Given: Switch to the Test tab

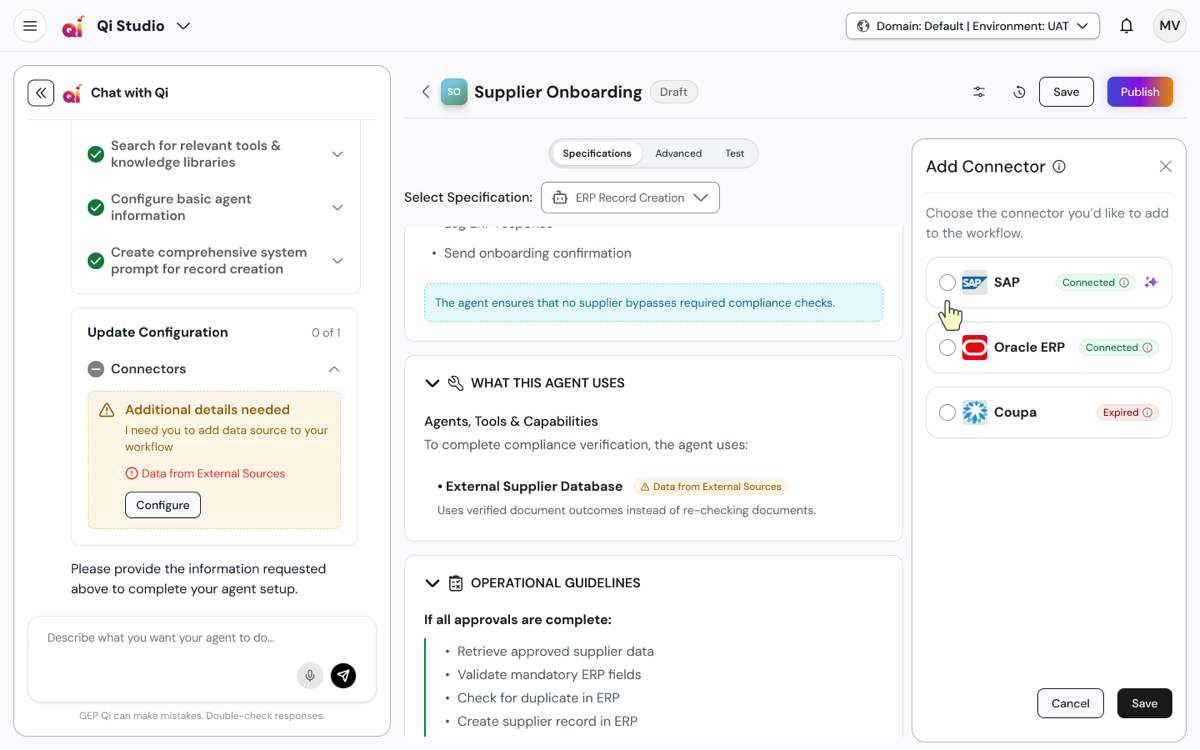Looking at the screenshot, I should click(735, 153).
